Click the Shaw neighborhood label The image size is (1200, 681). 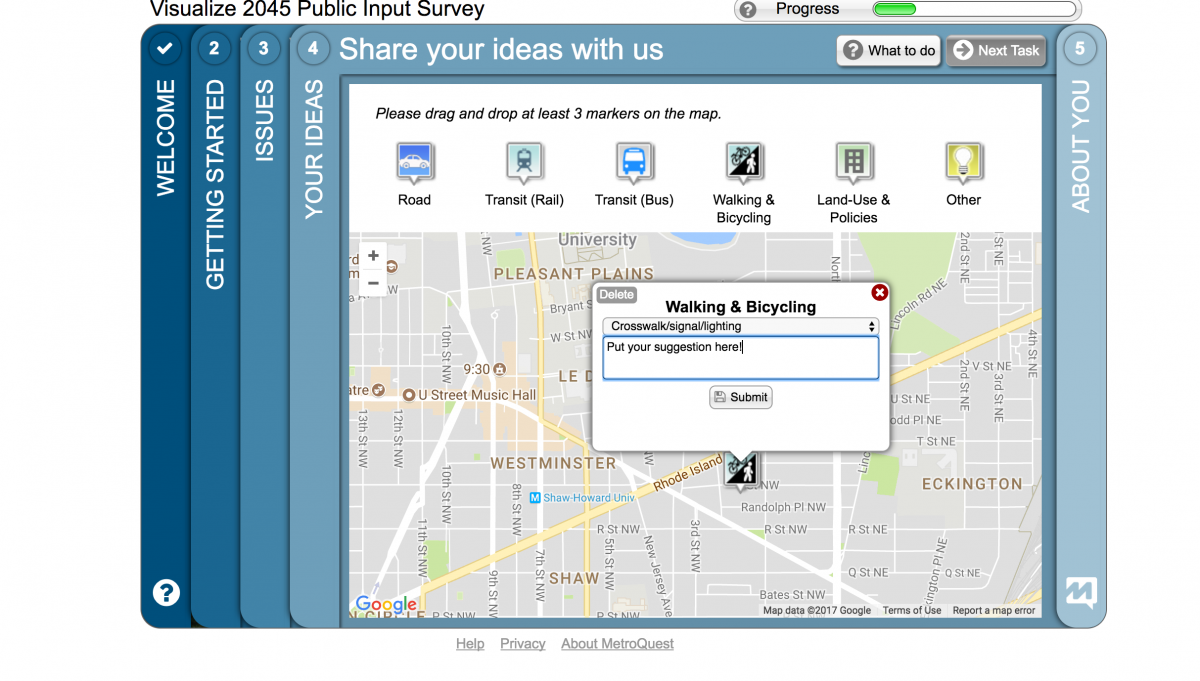pos(574,578)
